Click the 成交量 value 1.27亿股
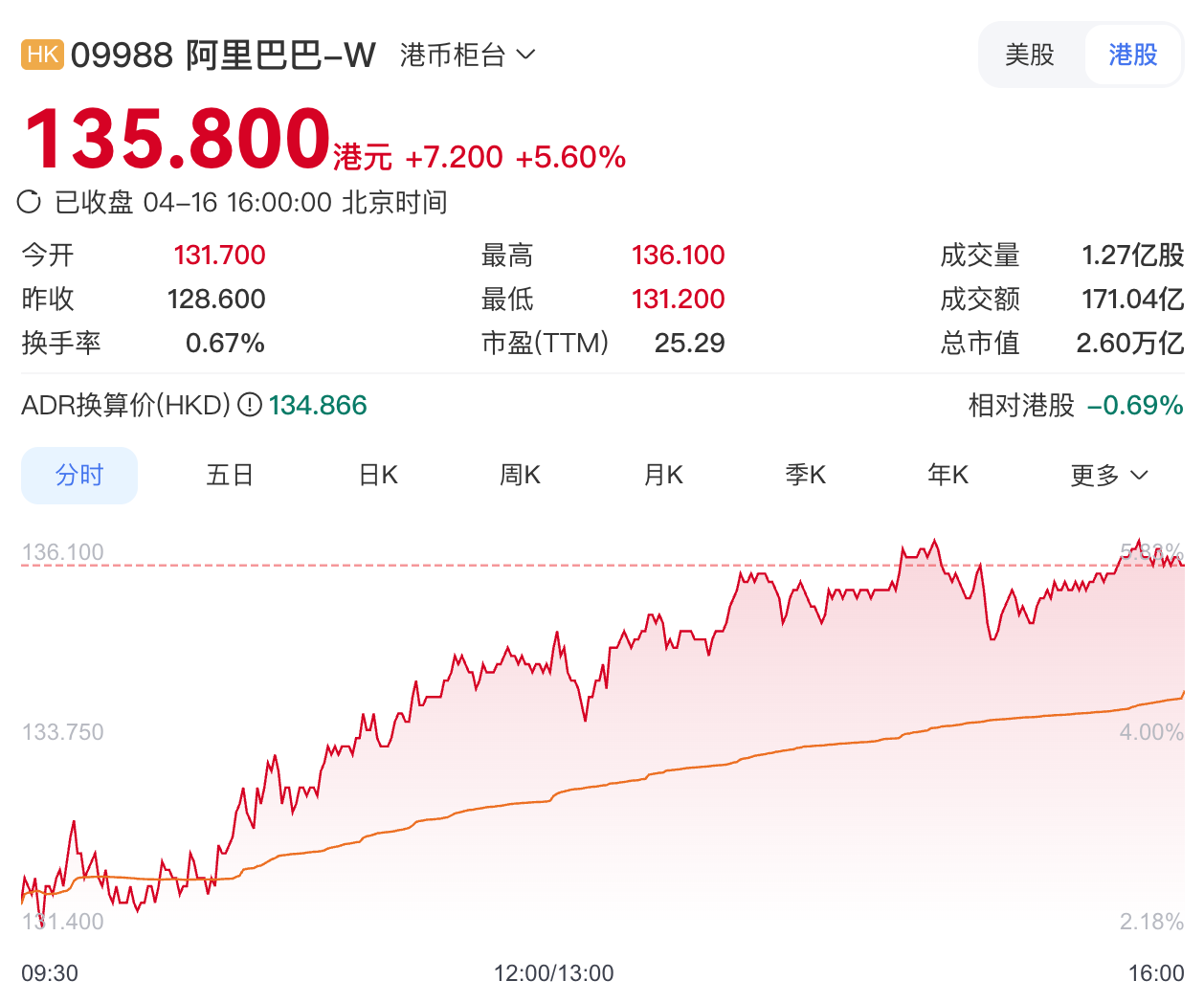The width and height of the screenshot is (1204, 1003). tap(1133, 255)
